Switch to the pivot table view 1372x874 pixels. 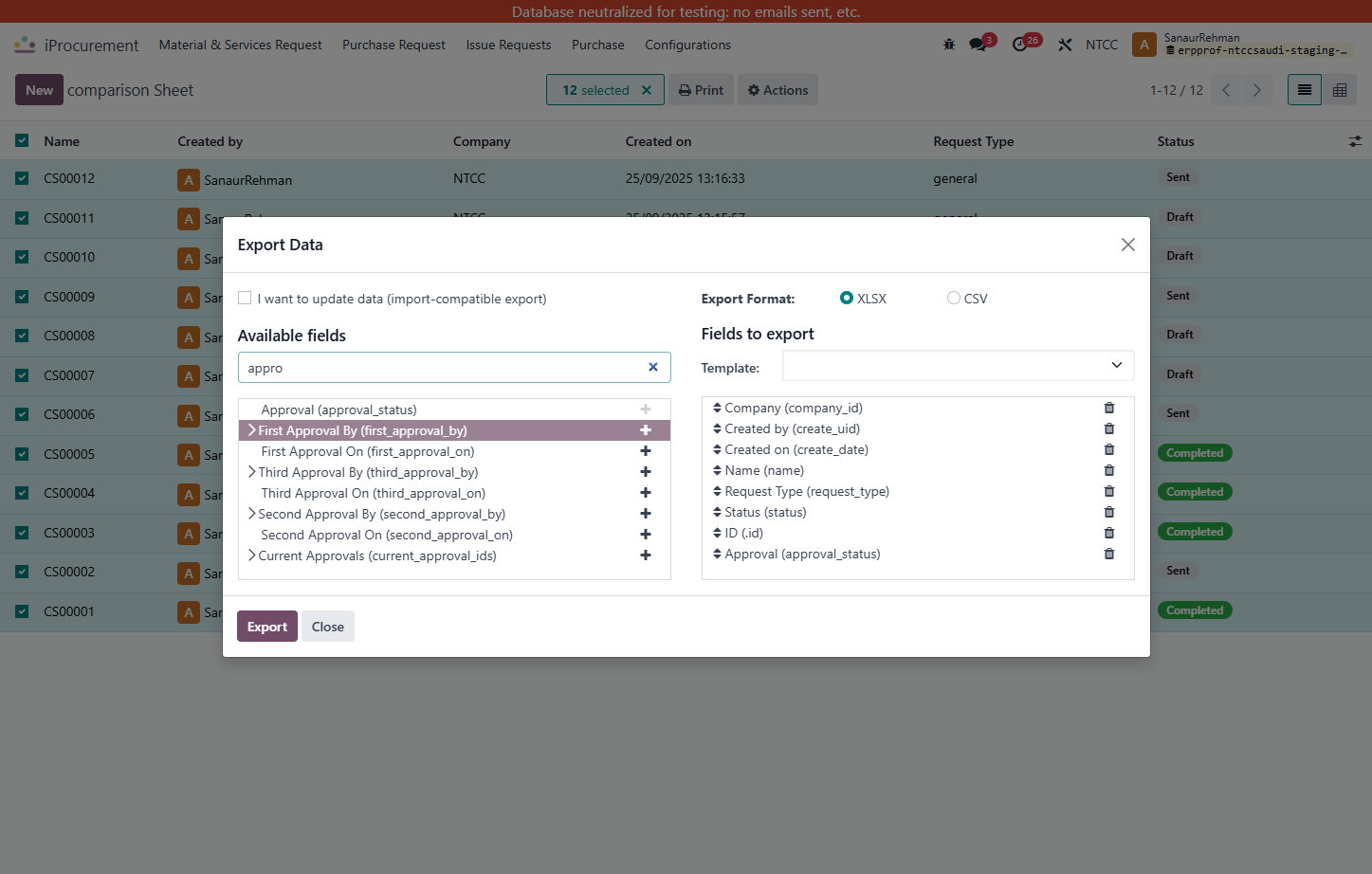1340,90
